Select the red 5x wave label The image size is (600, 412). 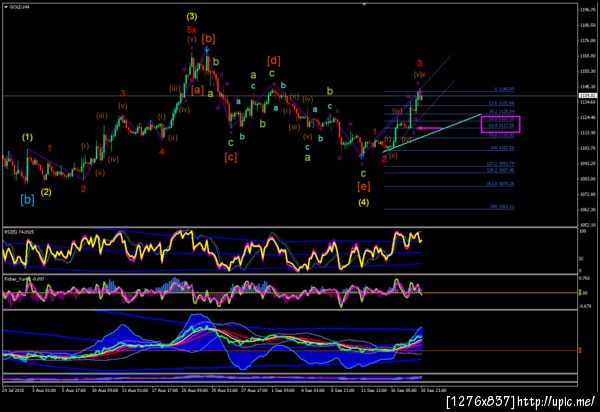tap(192, 29)
